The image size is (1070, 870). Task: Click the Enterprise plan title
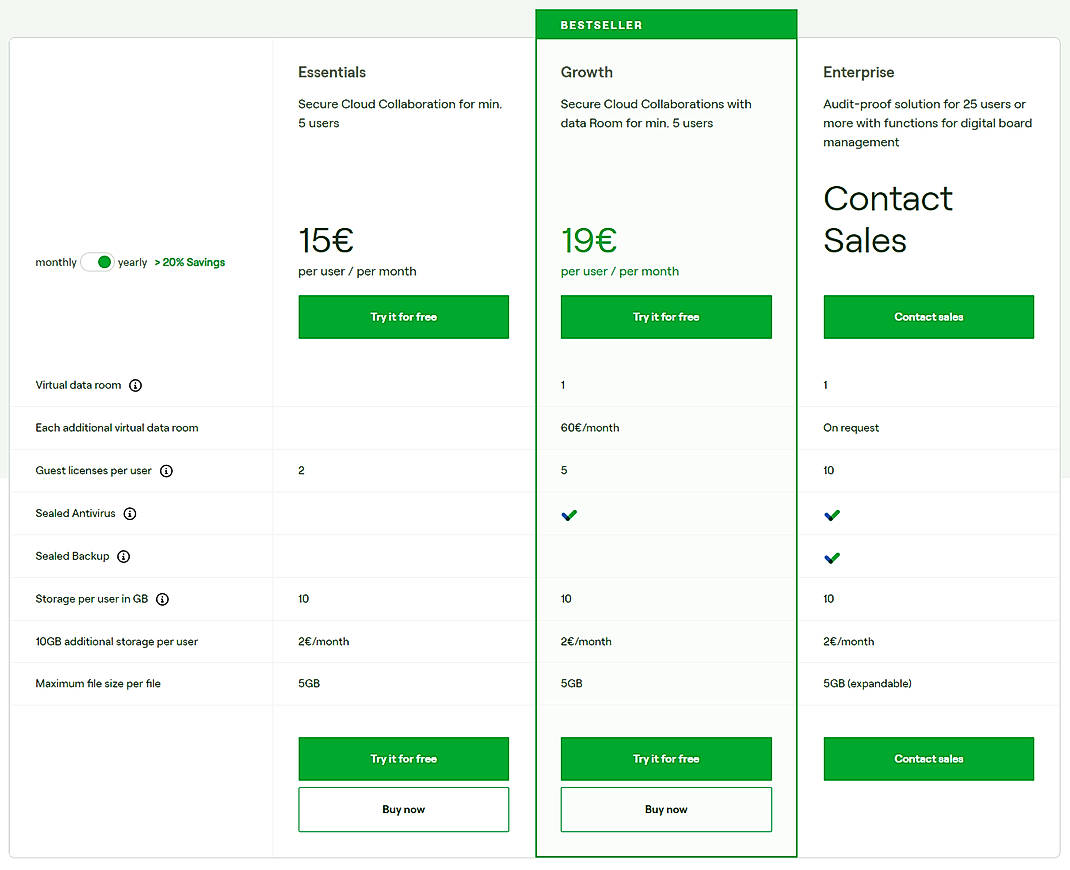[858, 72]
